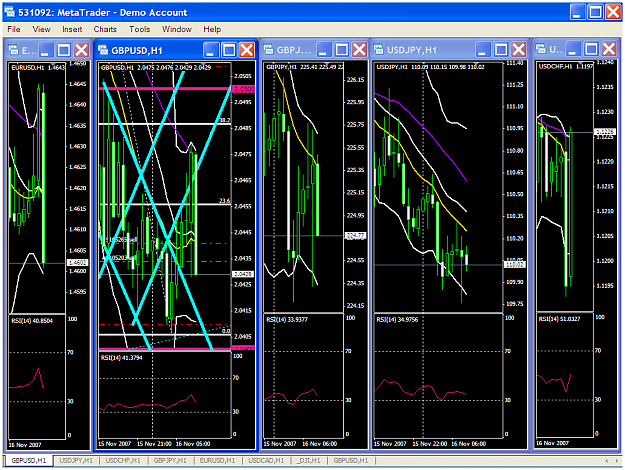Switch to the _DJI,H1 bottom tab
This screenshot has width=625, height=470.
click(309, 460)
